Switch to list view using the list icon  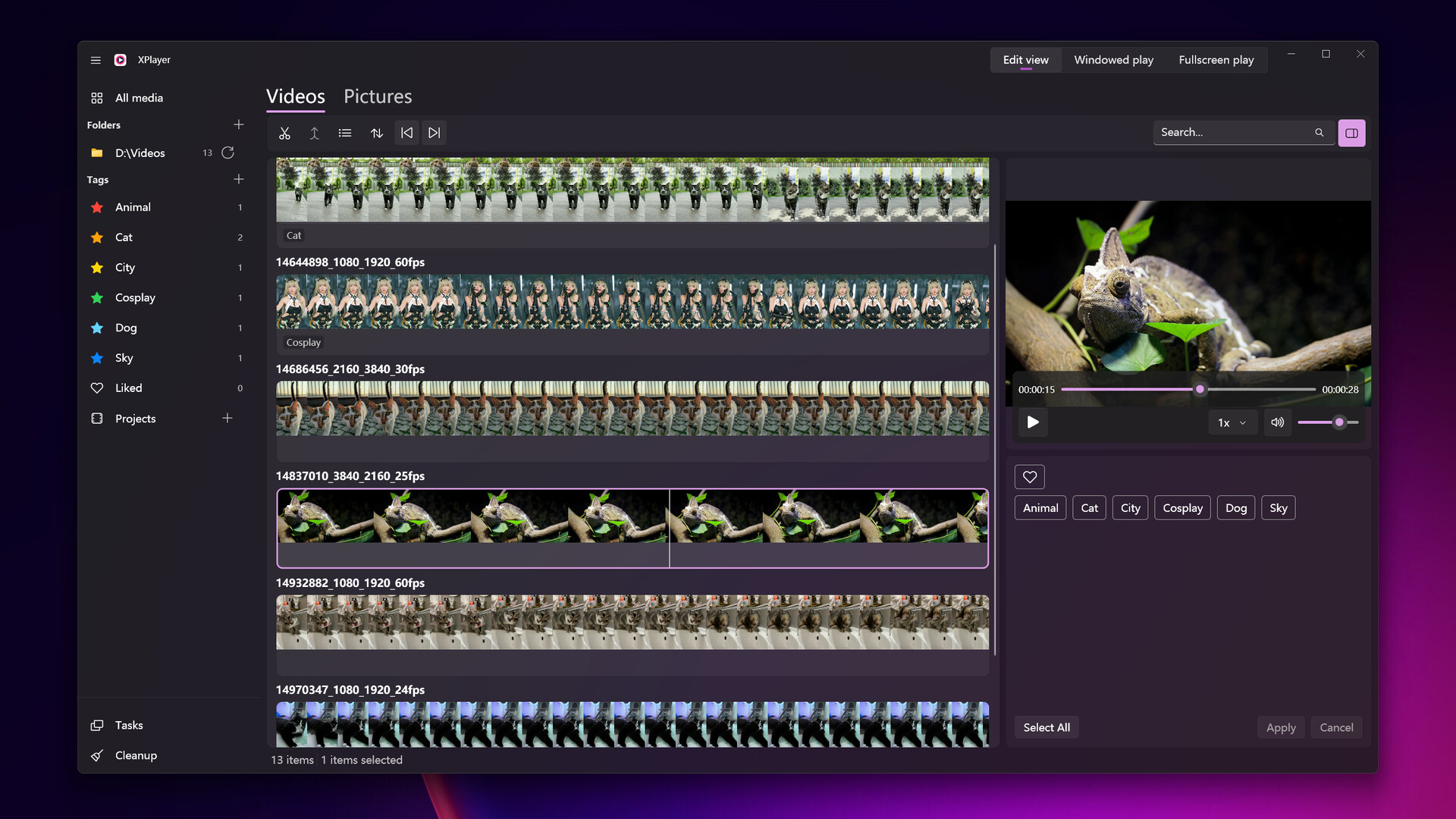pos(345,133)
